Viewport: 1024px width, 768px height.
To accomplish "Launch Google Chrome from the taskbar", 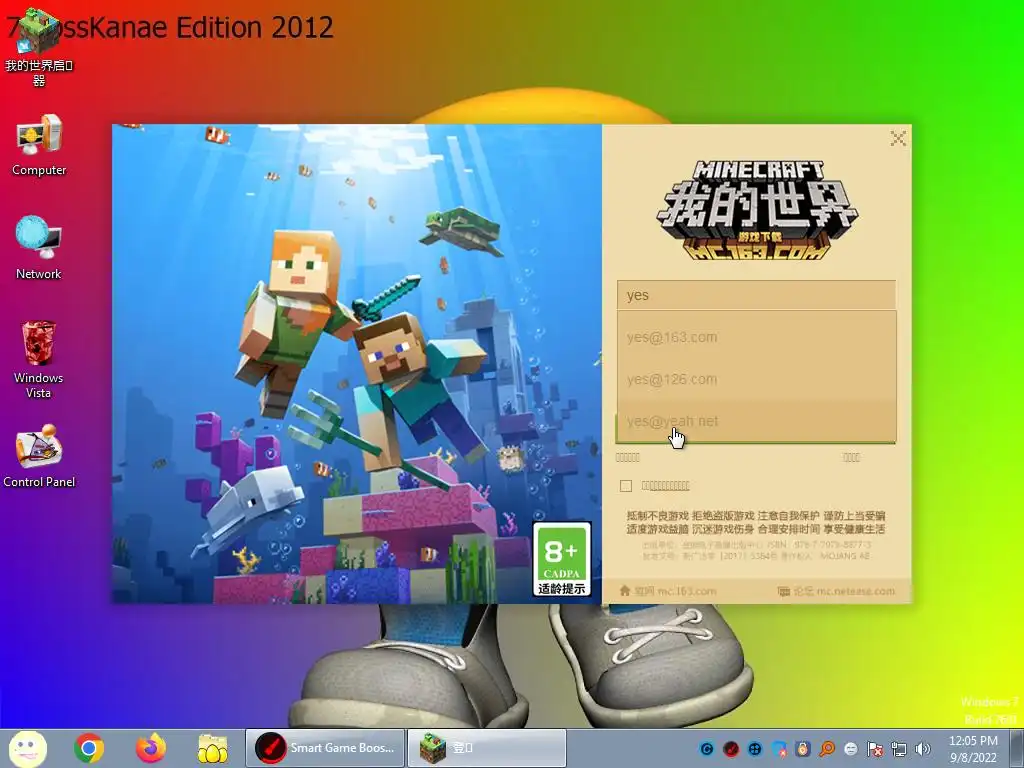I will click(89, 748).
